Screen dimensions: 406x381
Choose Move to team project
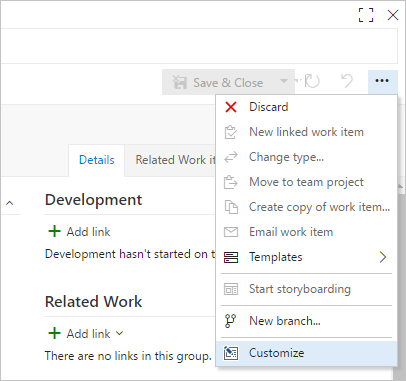click(306, 182)
